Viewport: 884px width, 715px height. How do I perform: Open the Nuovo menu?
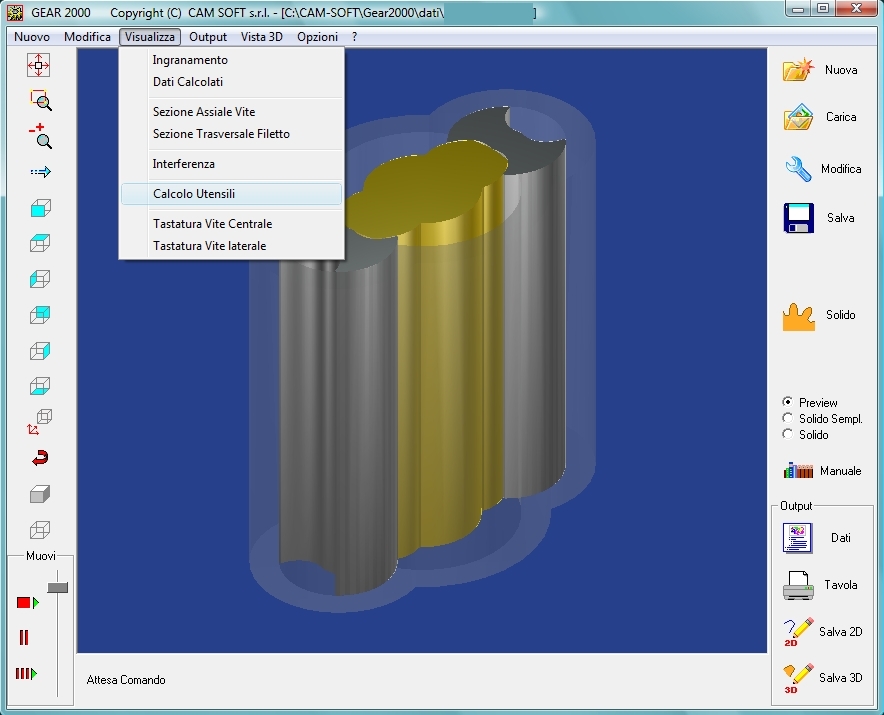tap(32, 37)
